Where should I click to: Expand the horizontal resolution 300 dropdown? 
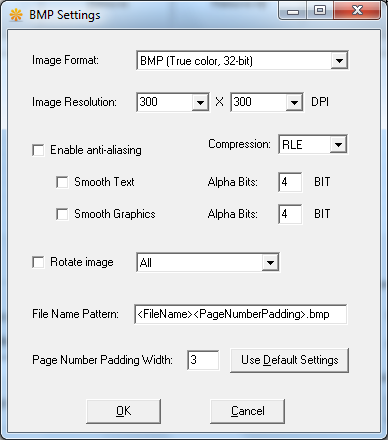[173, 102]
